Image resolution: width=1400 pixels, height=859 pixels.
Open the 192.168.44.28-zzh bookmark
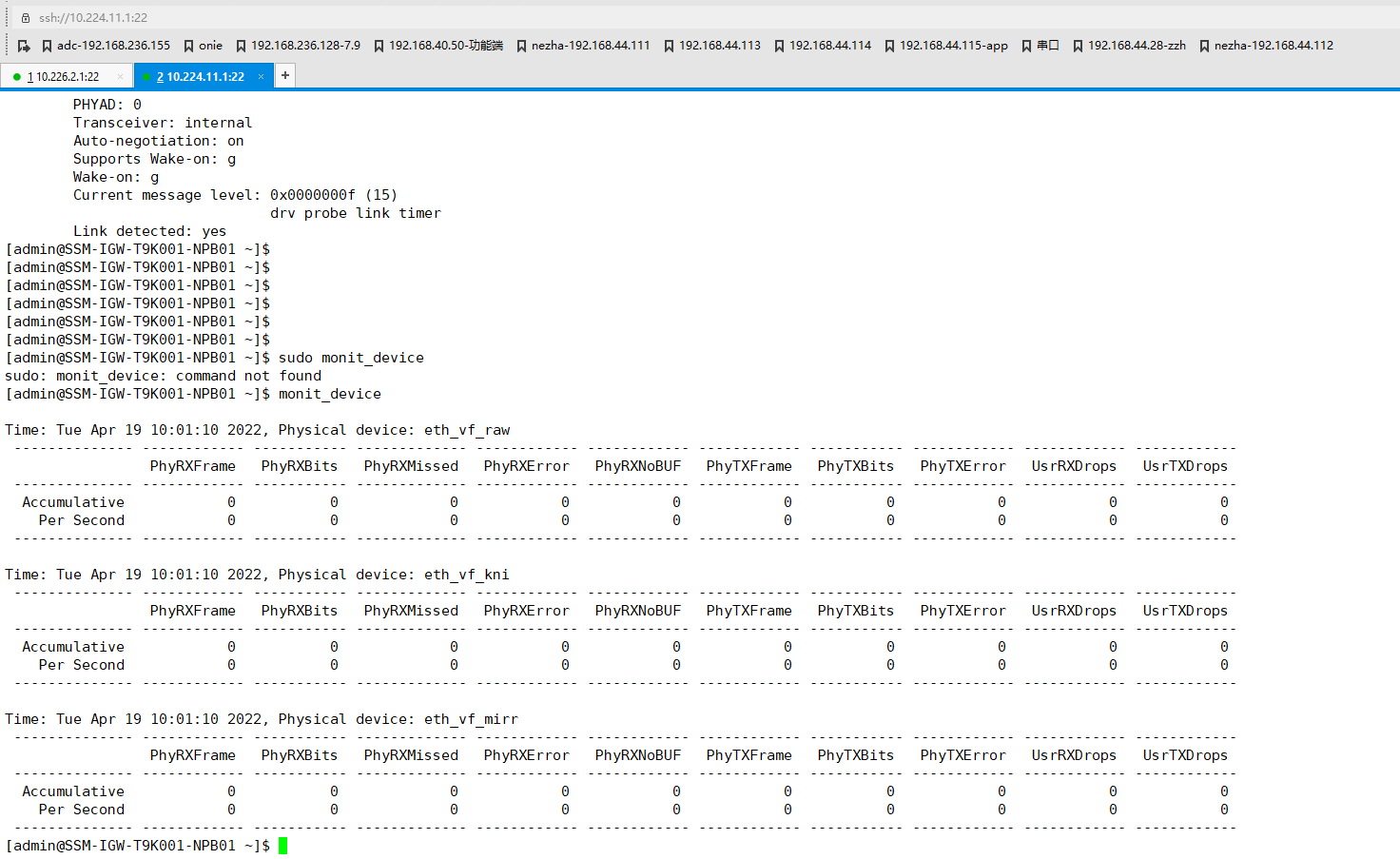point(1129,46)
